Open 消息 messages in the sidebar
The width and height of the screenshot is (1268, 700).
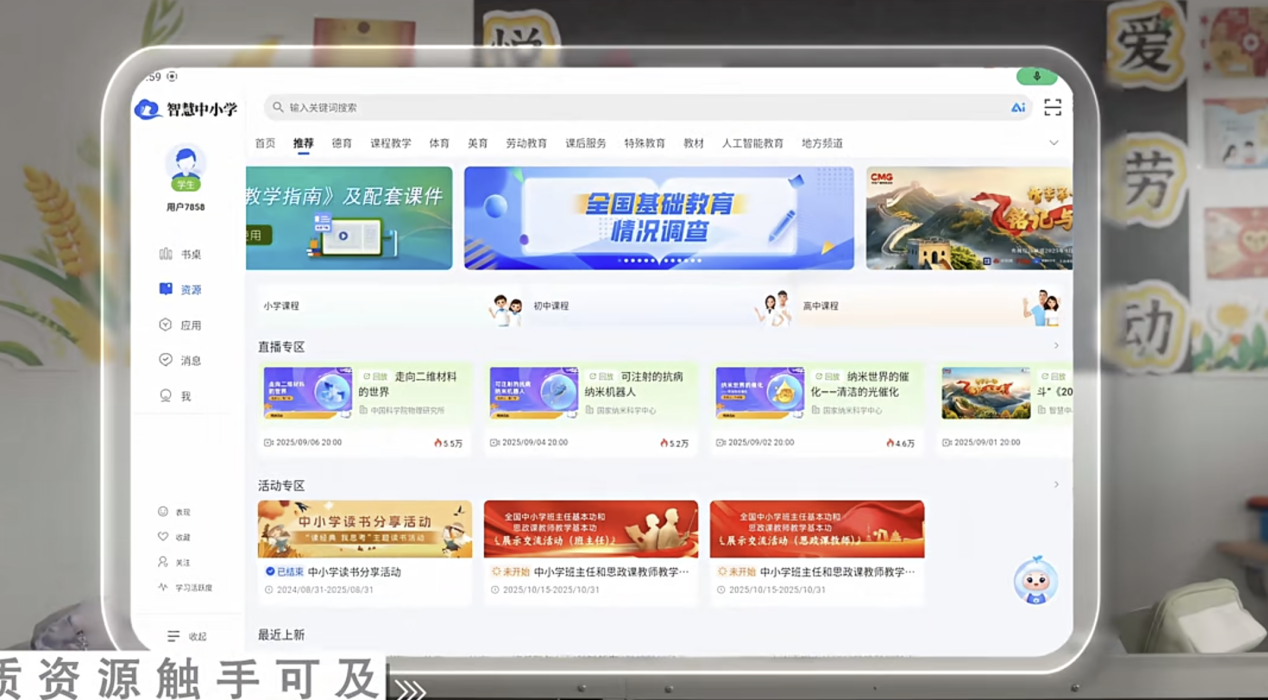(x=180, y=360)
